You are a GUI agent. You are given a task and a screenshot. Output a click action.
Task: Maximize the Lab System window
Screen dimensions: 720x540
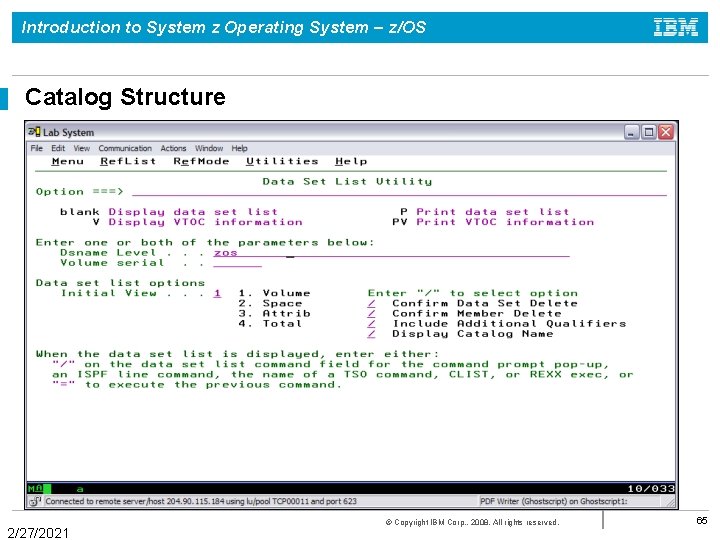648,132
